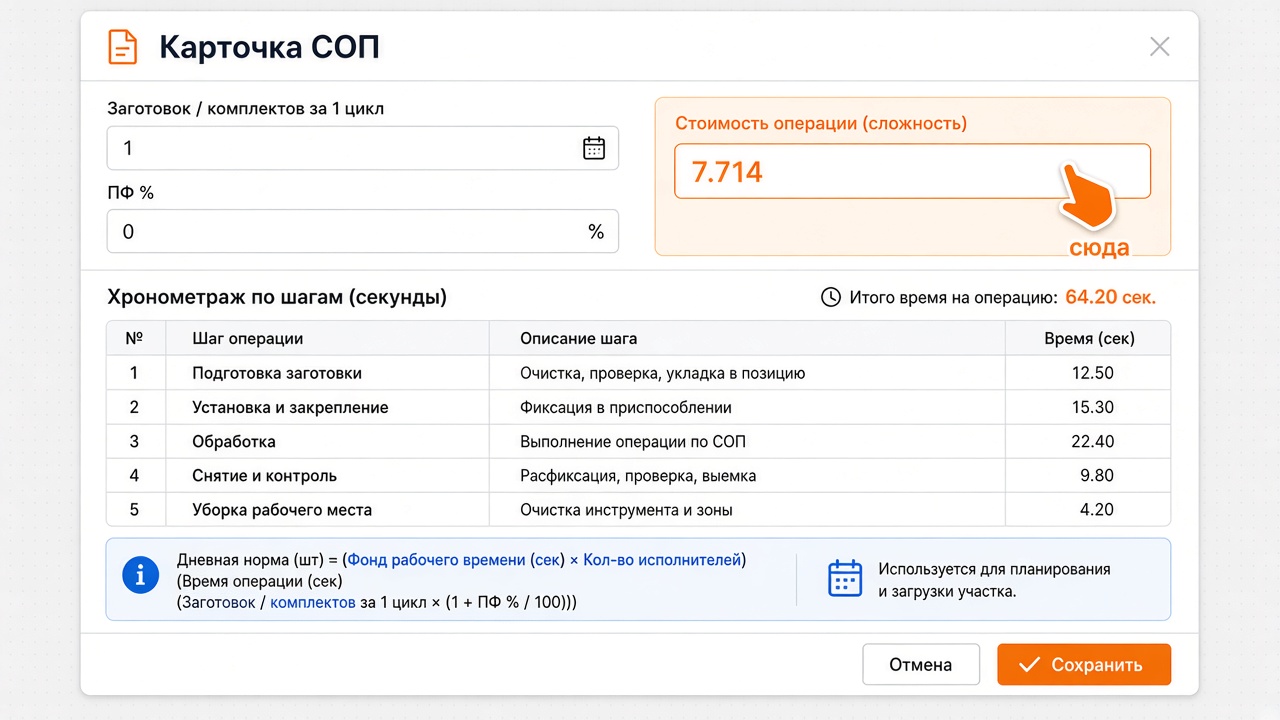Click the Стоимость операции (сложность) label

pos(821,124)
